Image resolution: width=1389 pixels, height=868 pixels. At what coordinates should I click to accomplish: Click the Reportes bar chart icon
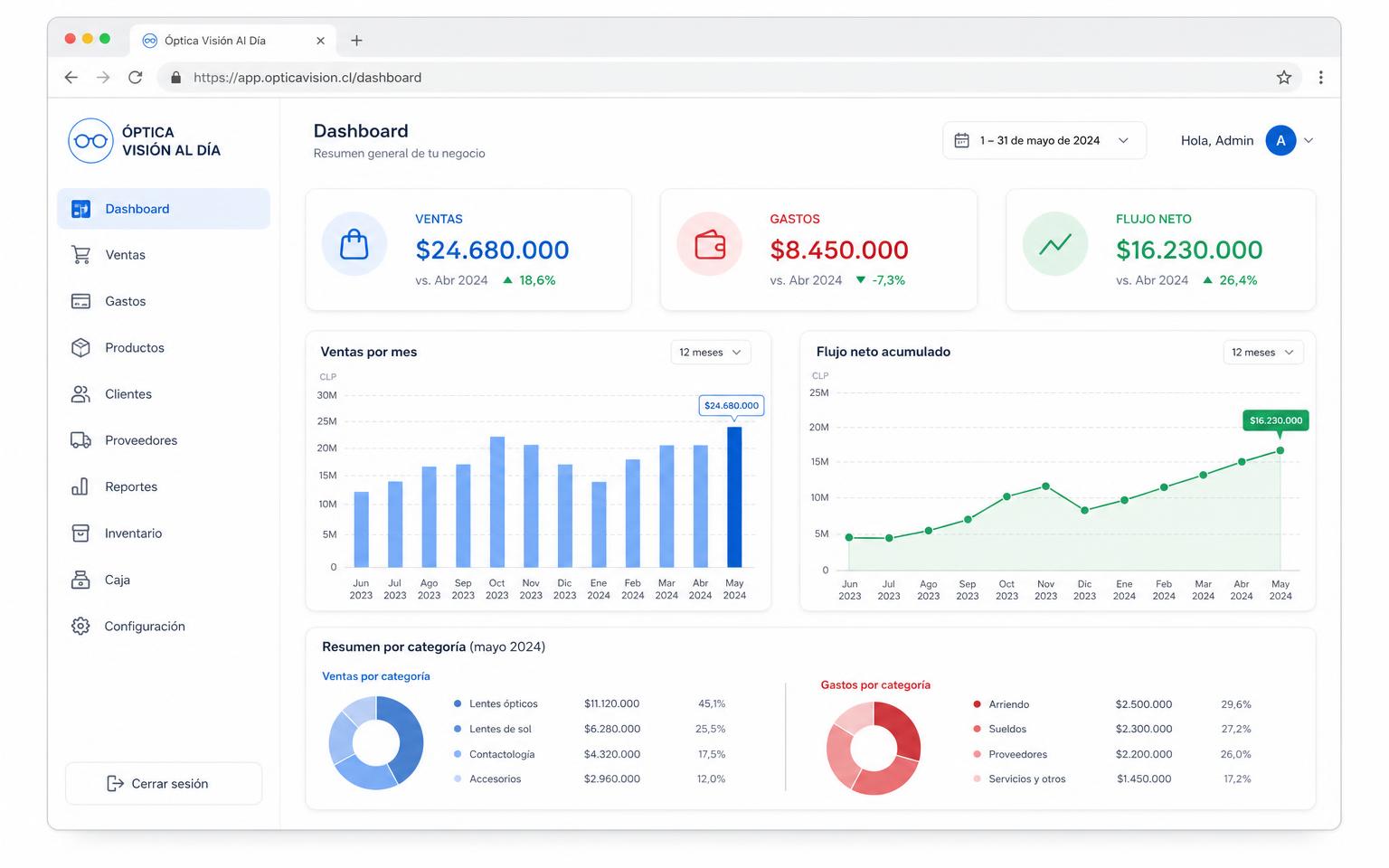(x=80, y=486)
